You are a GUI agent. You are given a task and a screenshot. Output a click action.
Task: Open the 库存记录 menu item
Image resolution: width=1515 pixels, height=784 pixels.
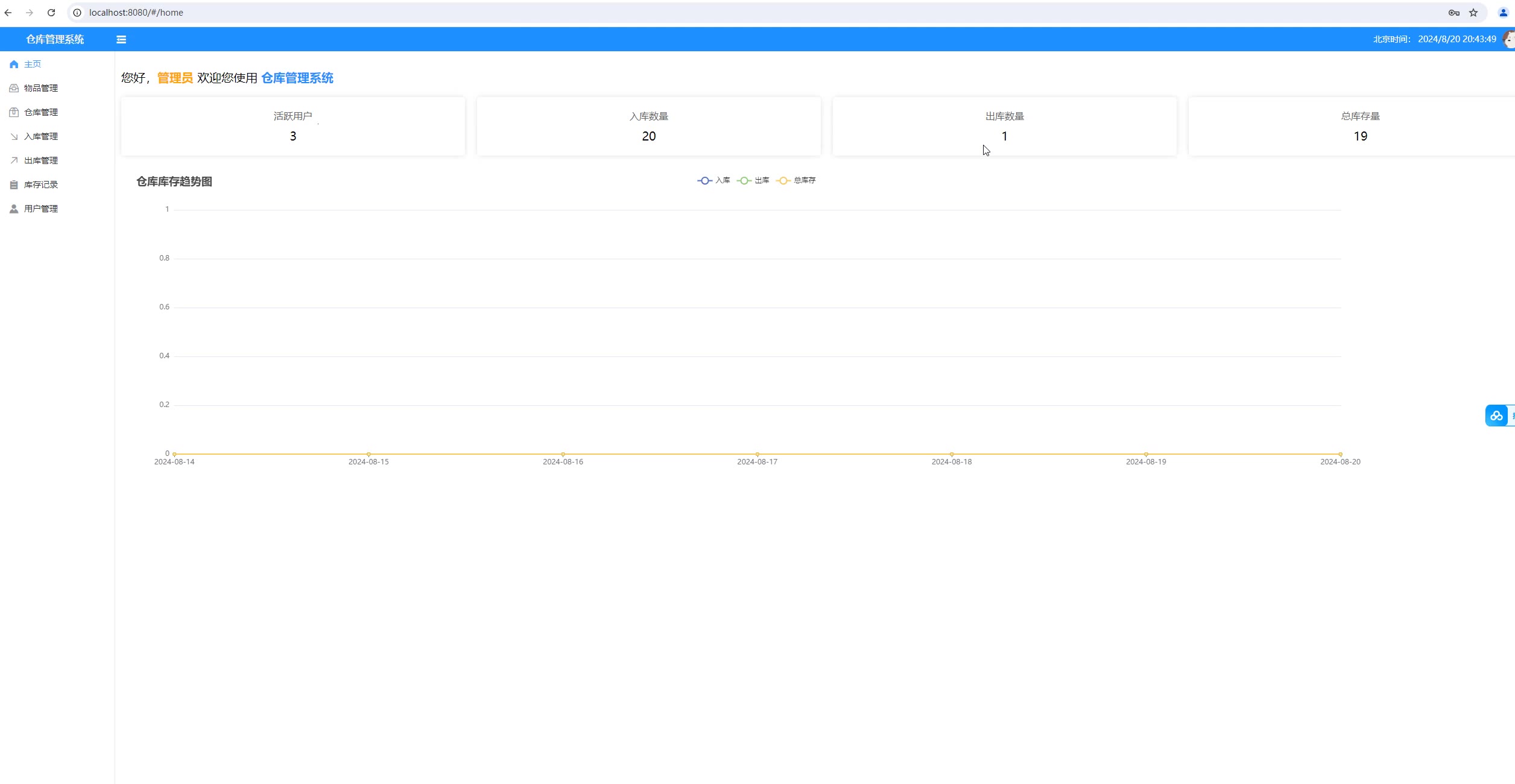[41, 185]
